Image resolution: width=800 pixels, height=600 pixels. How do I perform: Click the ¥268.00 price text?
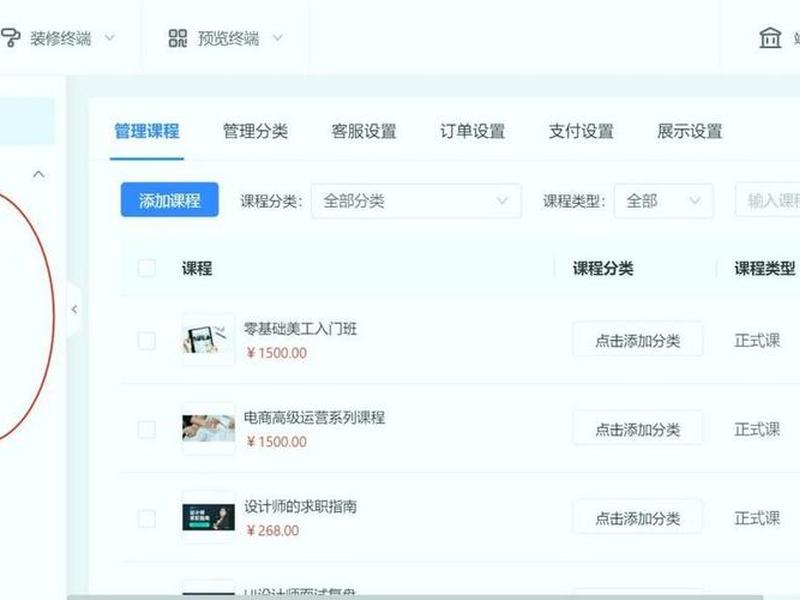tap(272, 531)
